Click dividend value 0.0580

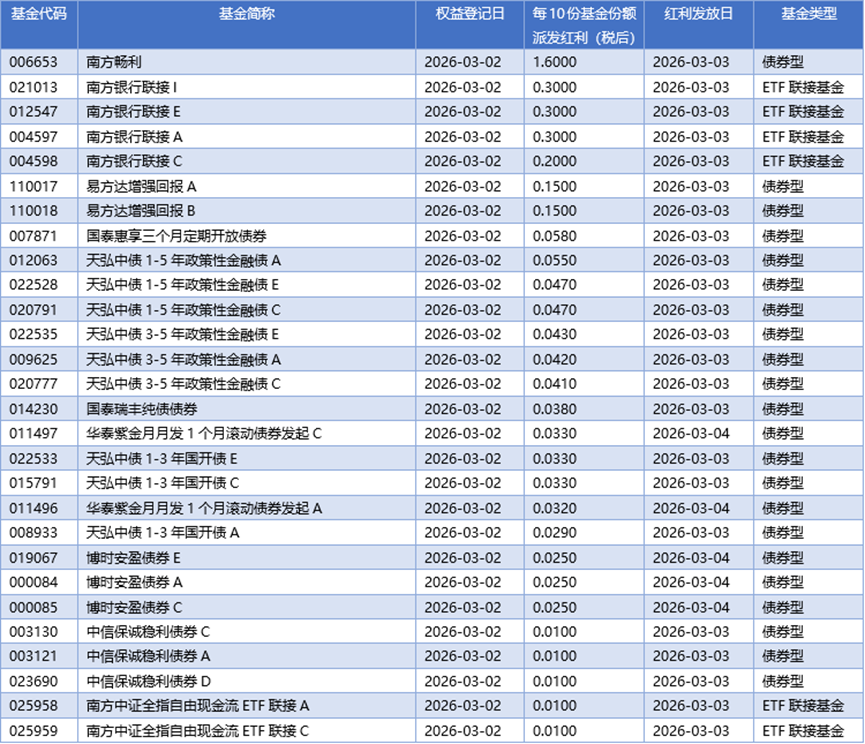point(554,236)
